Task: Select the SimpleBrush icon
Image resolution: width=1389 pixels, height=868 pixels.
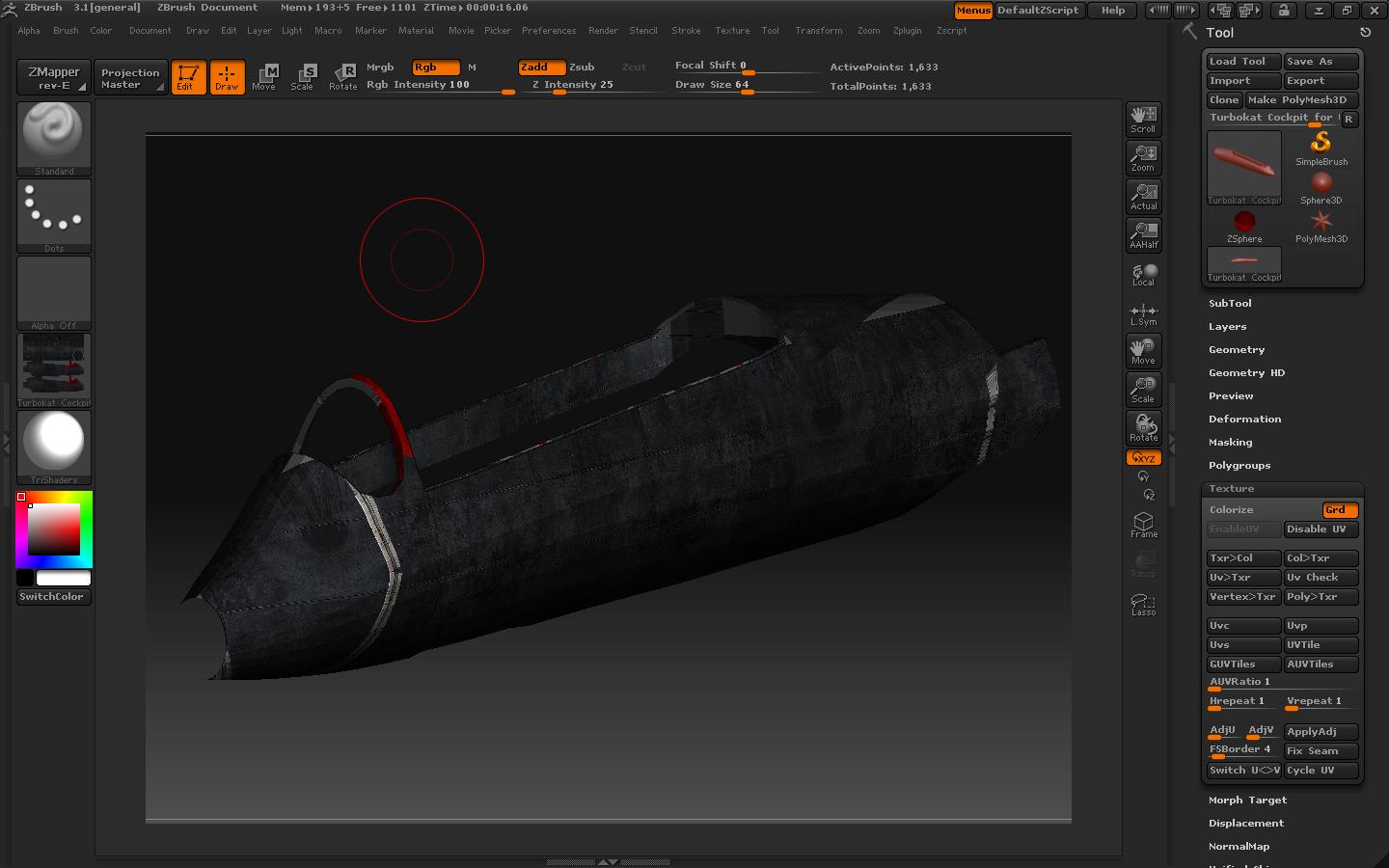Action: pyautogui.click(x=1321, y=142)
